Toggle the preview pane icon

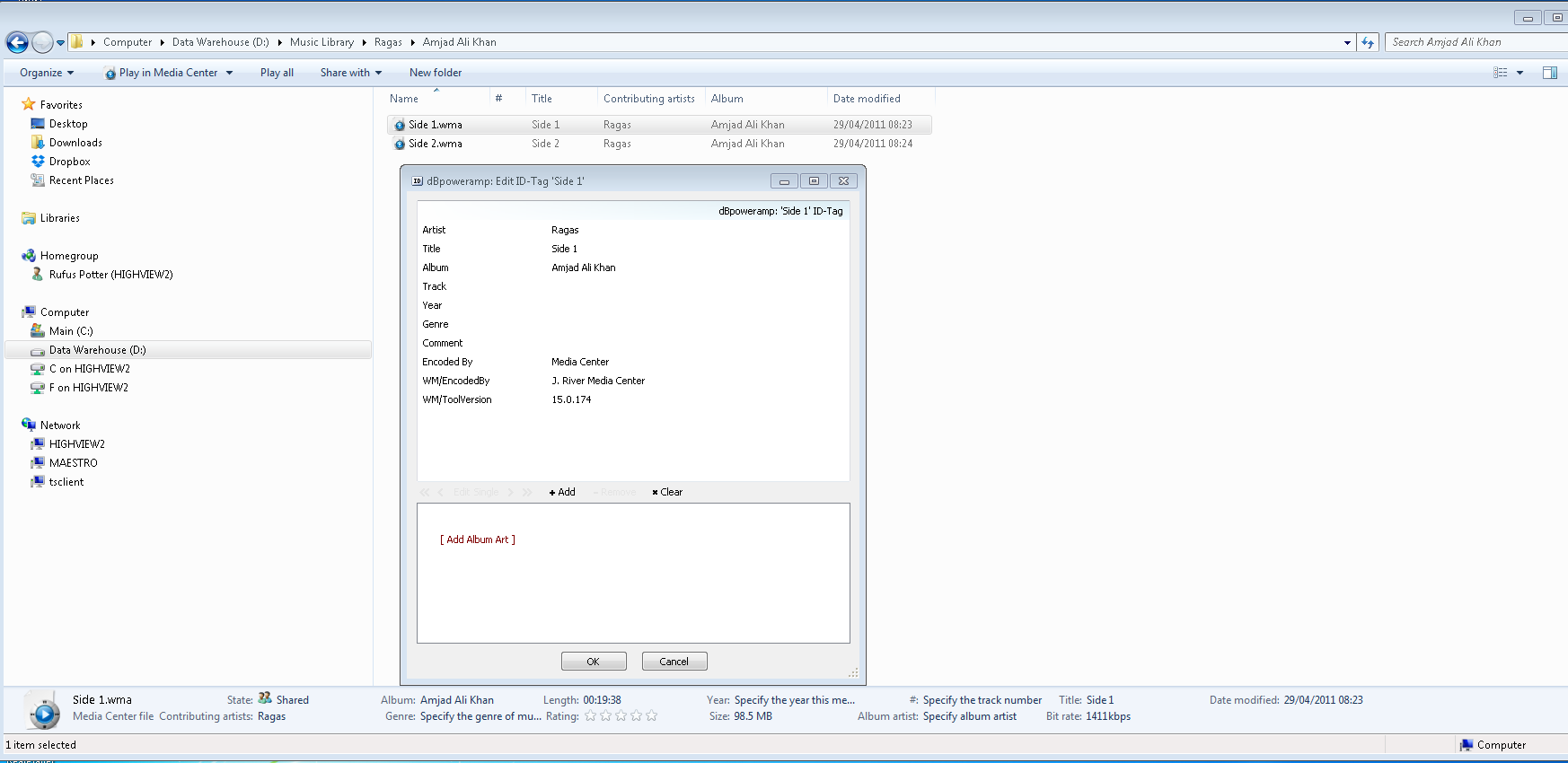pyautogui.click(x=1549, y=73)
